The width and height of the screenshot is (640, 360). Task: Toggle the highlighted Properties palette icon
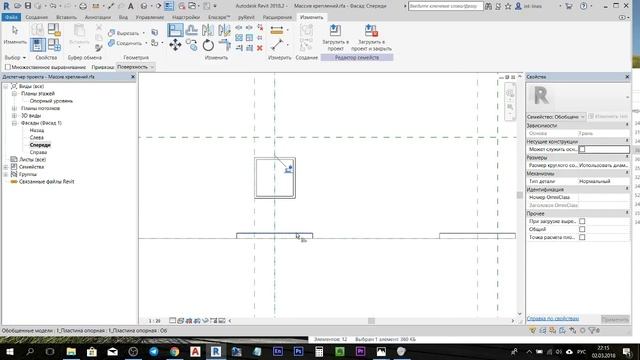(38, 45)
